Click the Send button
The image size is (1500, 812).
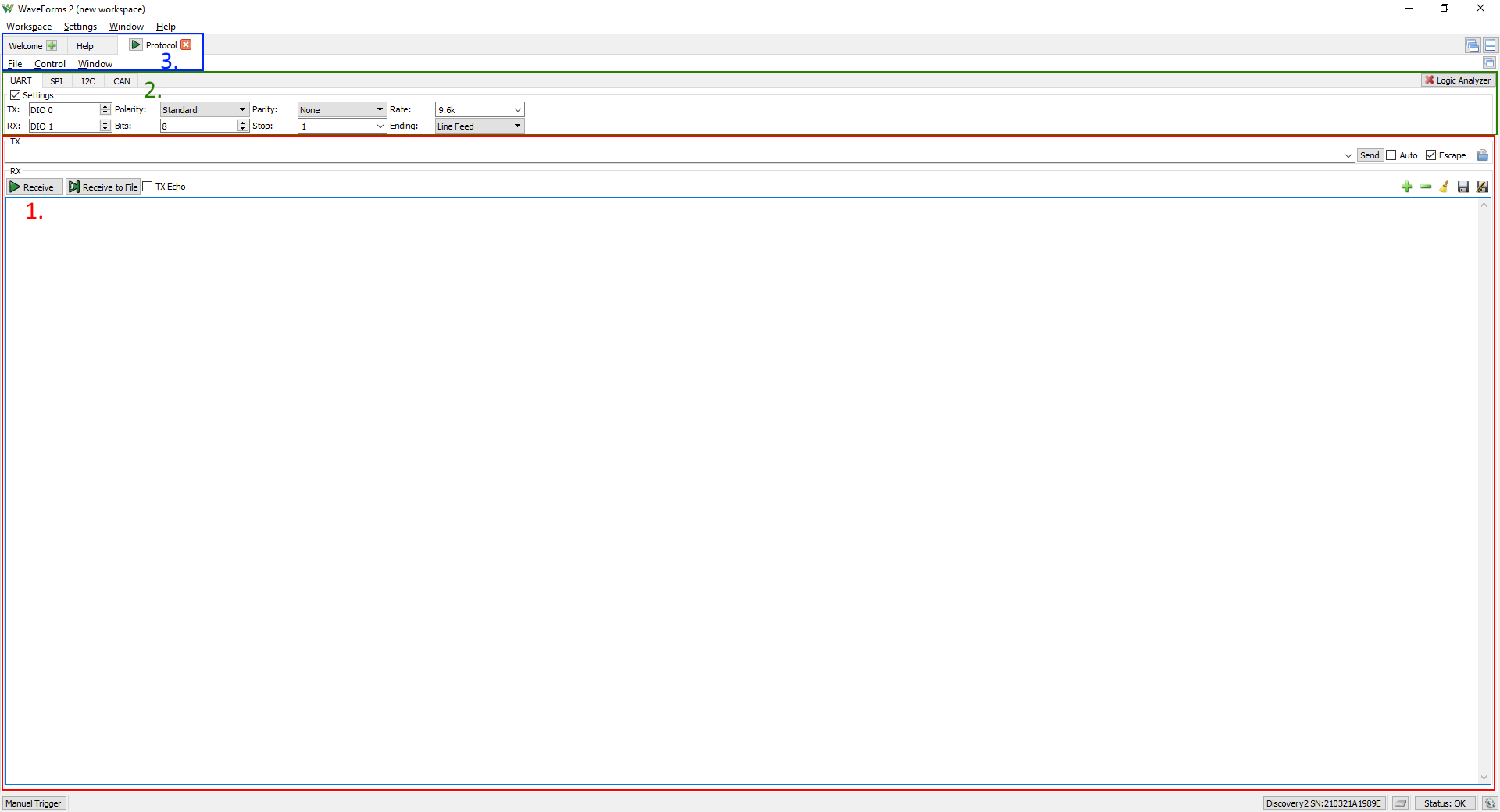pos(1370,155)
